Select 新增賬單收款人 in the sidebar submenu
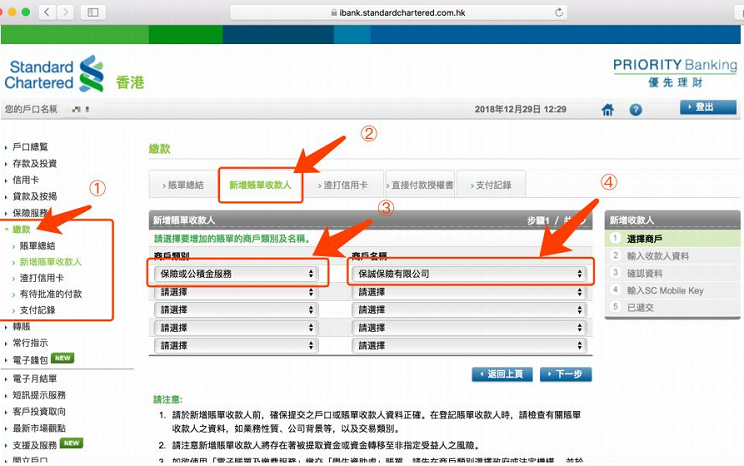This screenshot has width=744, height=466. (x=50, y=262)
